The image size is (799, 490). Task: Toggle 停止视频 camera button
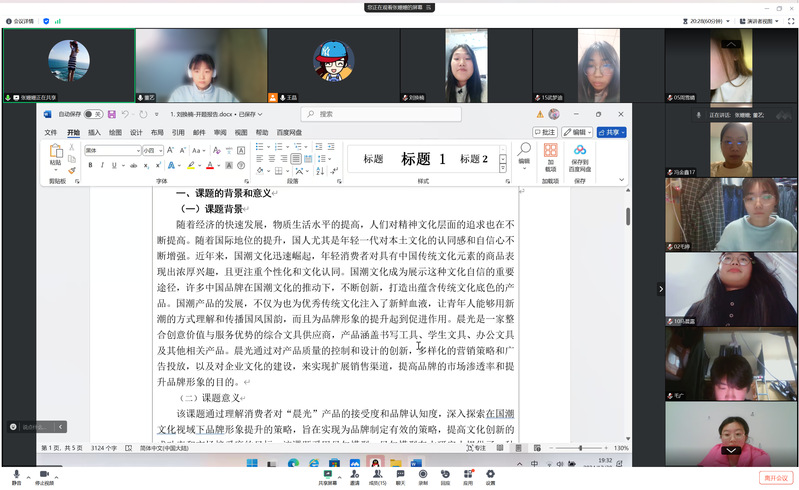(x=44, y=475)
